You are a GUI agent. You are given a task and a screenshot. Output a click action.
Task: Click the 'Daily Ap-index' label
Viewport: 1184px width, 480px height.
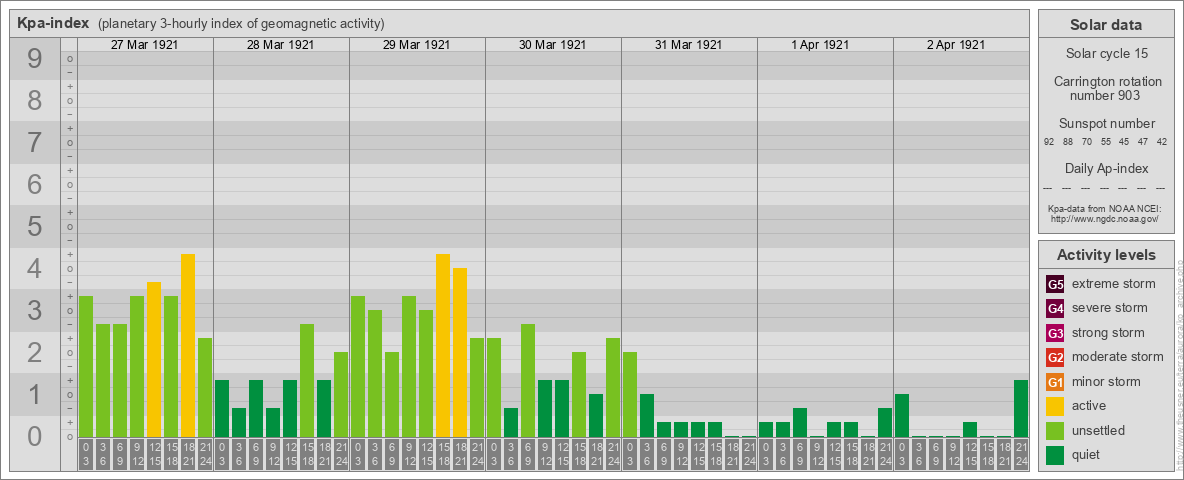pos(1106,168)
